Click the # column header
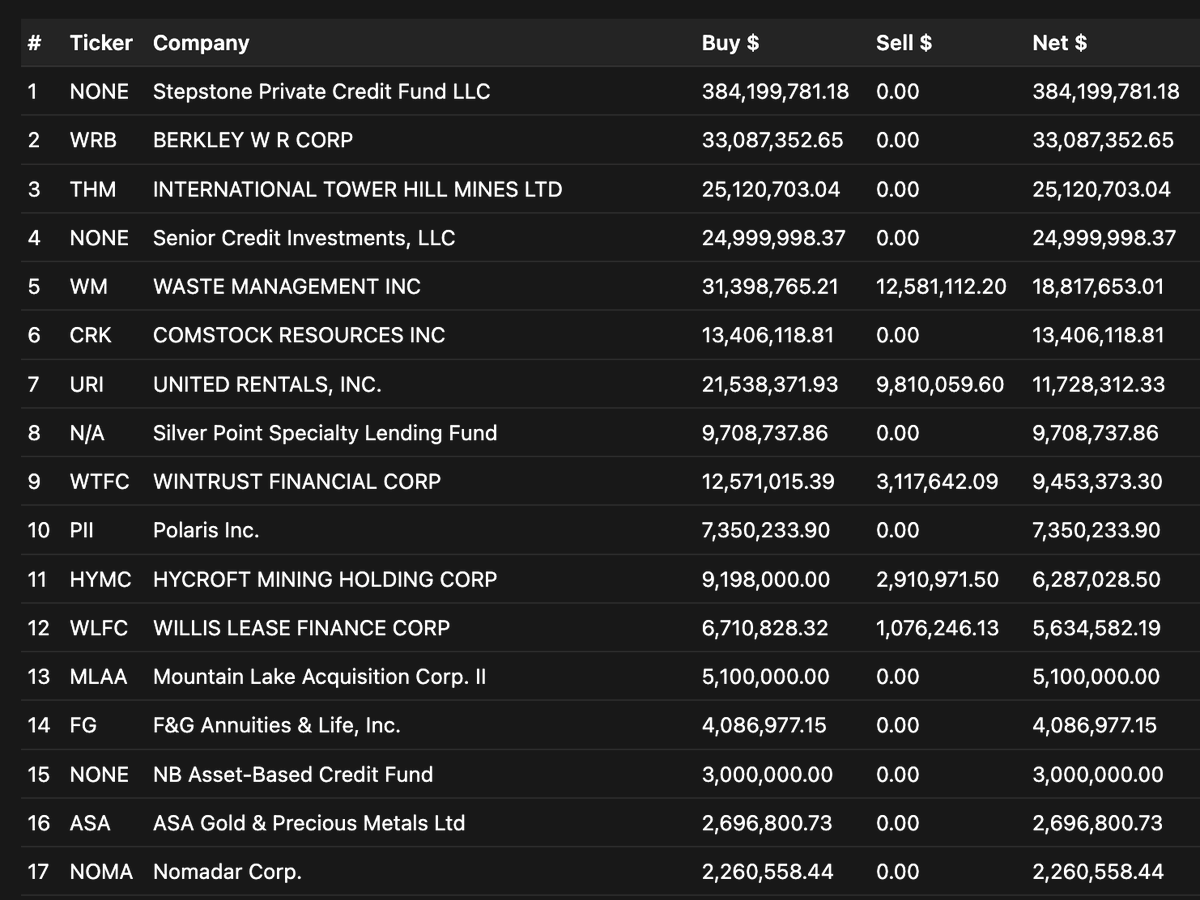This screenshot has width=1200, height=900. click(x=34, y=43)
